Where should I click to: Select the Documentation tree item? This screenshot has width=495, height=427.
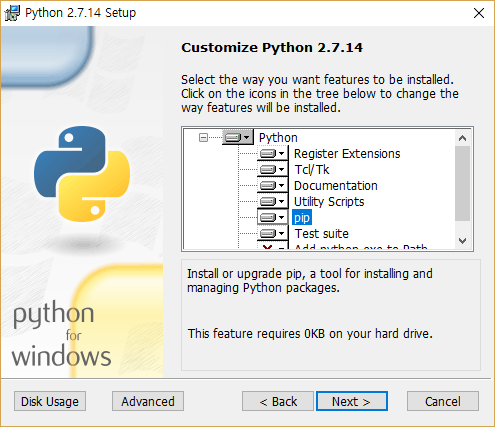point(336,185)
